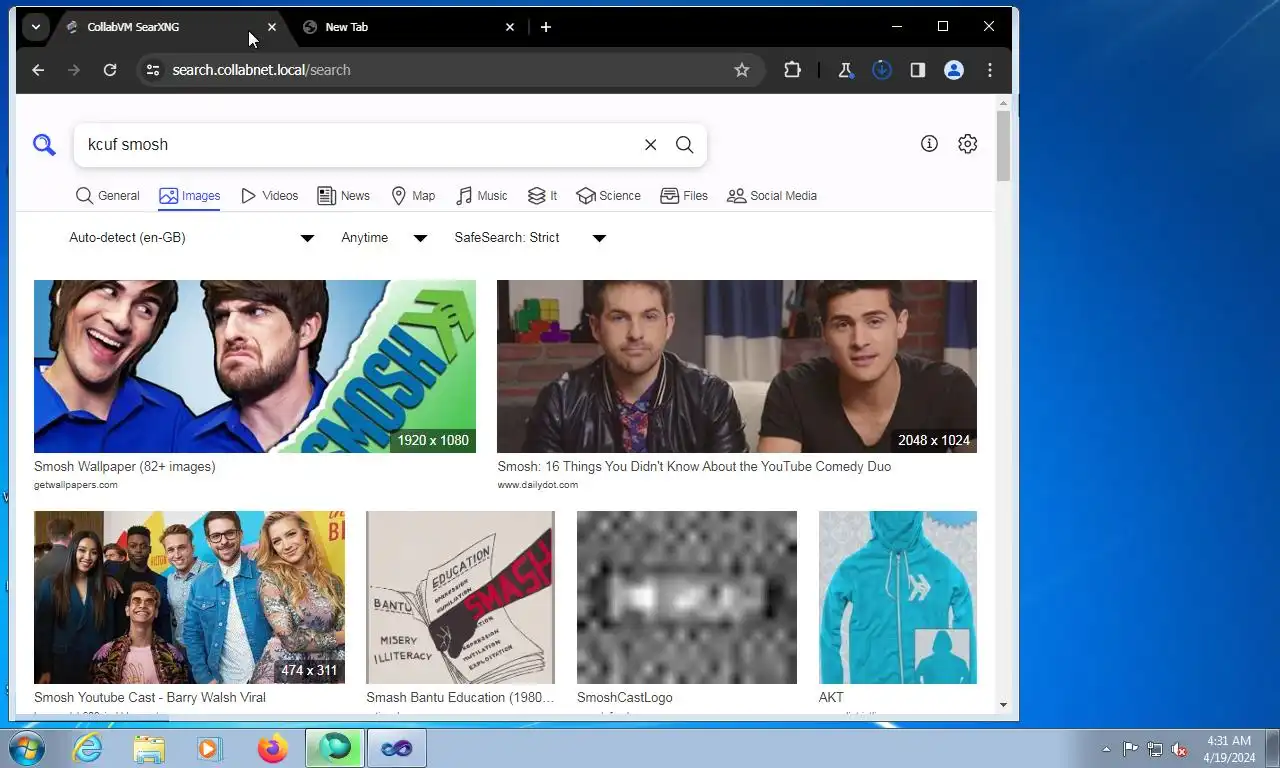1280x768 pixels.
Task: Open the volume icon in system tray
Action: 1179,749
